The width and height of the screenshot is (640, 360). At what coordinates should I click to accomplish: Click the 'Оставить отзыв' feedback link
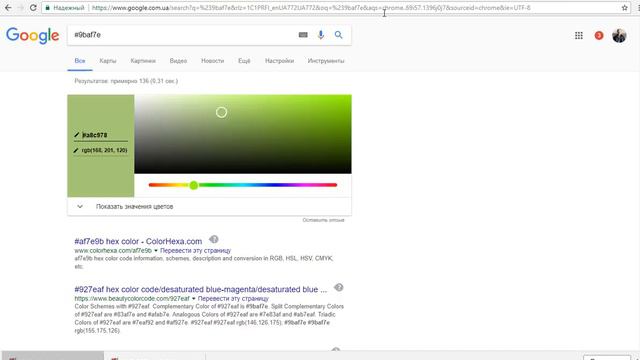pos(323,220)
